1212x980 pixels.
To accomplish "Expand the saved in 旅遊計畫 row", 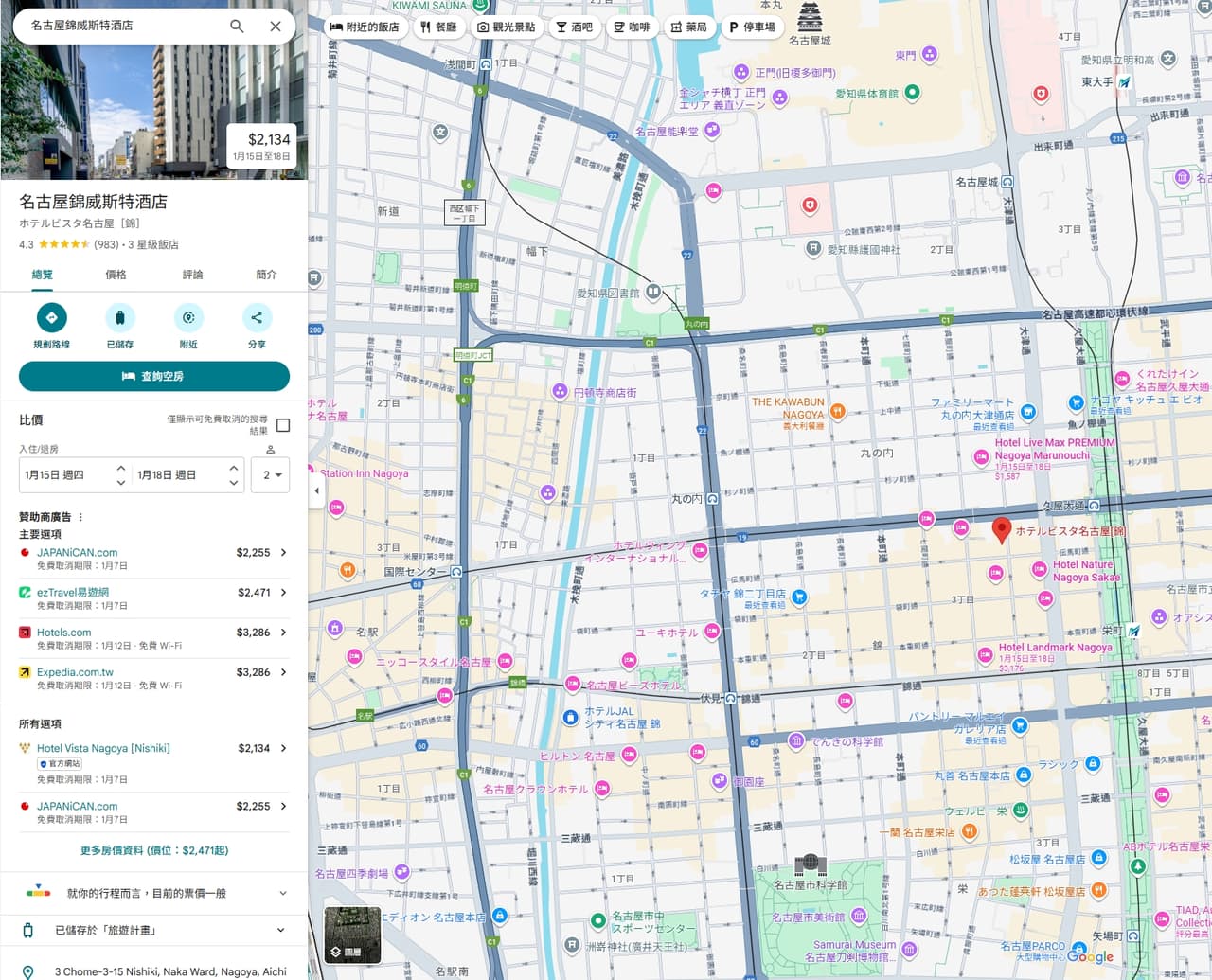I will click(154, 931).
